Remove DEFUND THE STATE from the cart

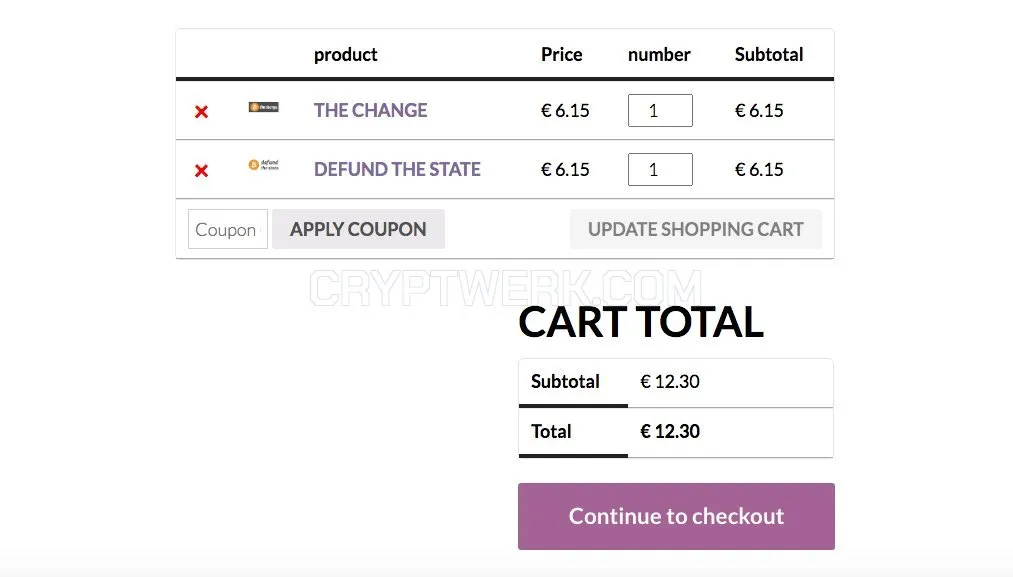pyautogui.click(x=202, y=171)
